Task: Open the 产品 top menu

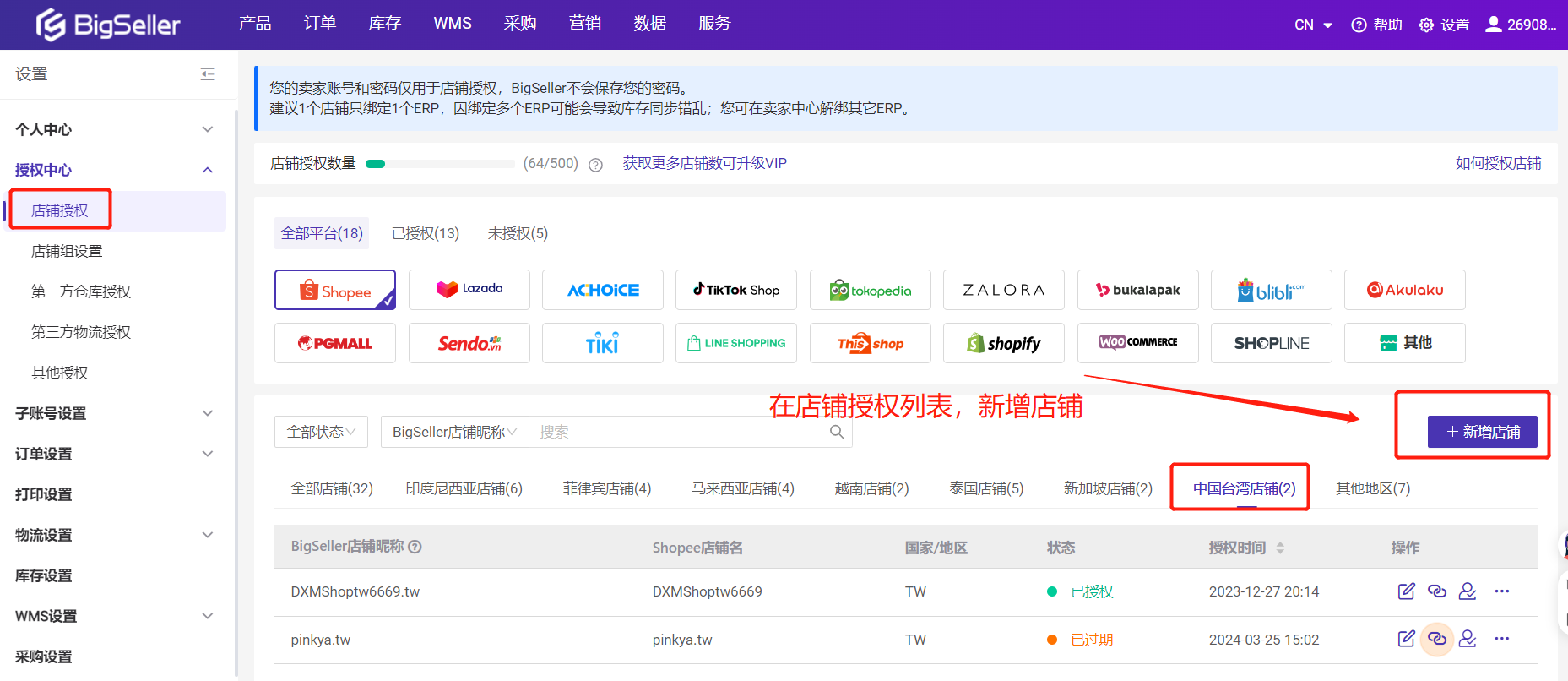Action: click(255, 24)
